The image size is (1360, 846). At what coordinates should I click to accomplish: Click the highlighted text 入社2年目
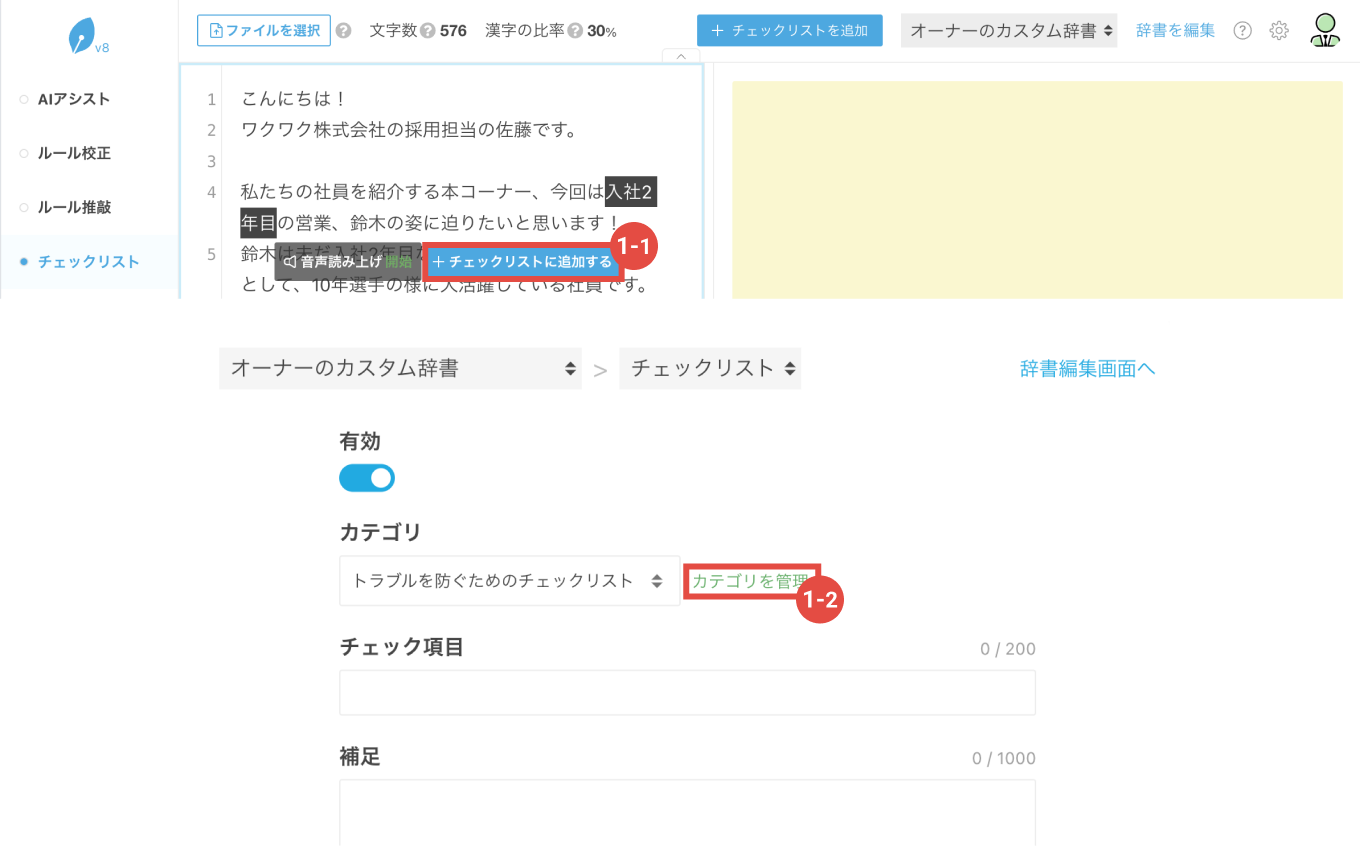(631, 192)
